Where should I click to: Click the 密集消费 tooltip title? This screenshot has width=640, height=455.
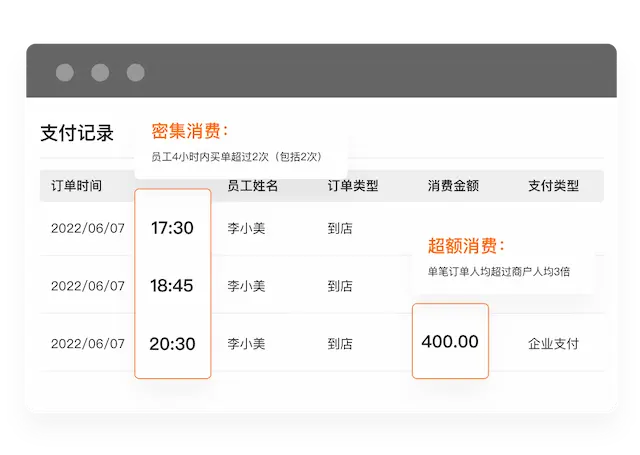click(x=190, y=131)
